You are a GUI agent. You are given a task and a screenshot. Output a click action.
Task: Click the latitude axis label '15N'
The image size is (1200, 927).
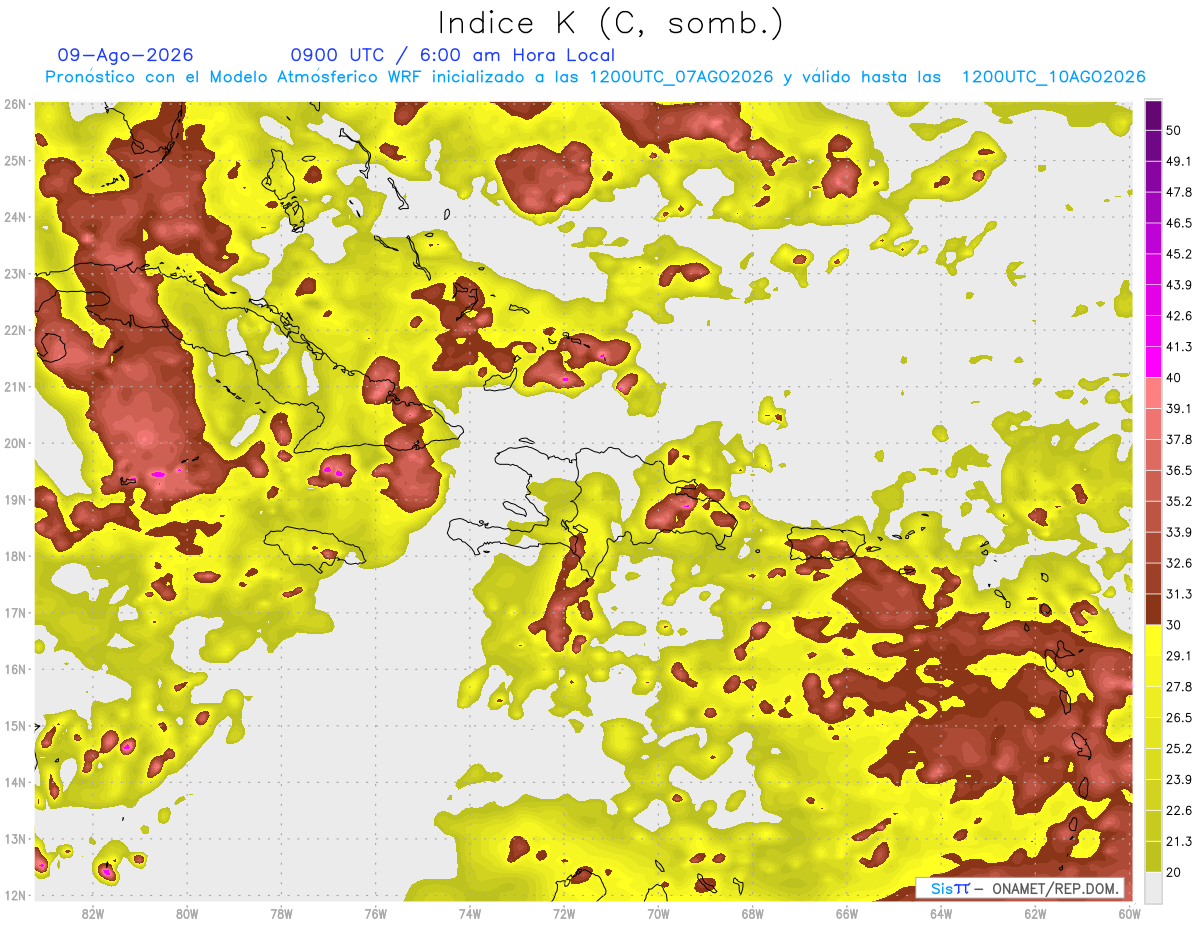[16, 726]
